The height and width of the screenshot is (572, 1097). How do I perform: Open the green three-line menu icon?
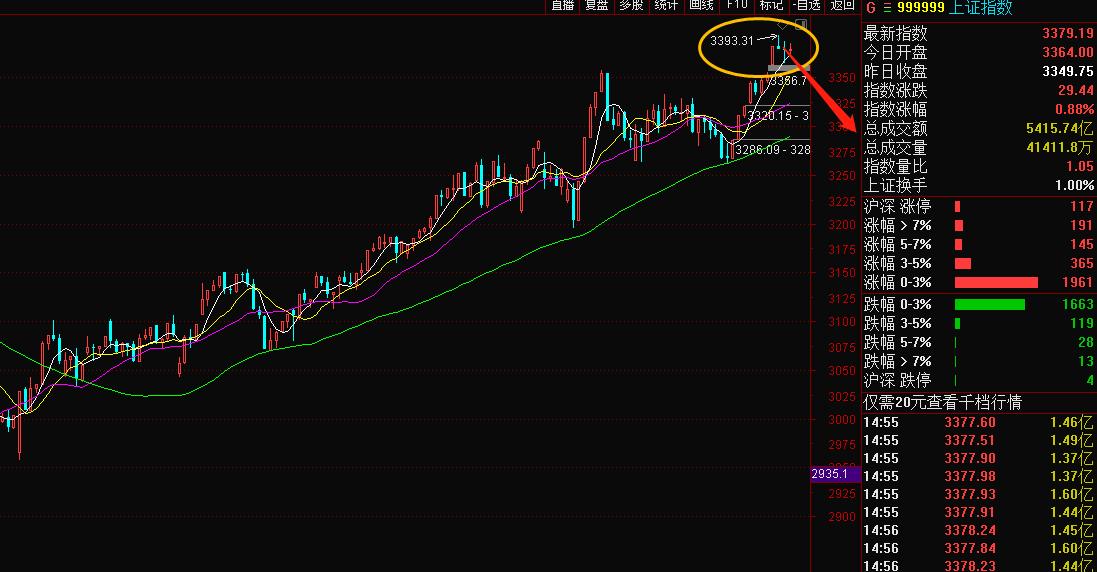click(x=886, y=8)
